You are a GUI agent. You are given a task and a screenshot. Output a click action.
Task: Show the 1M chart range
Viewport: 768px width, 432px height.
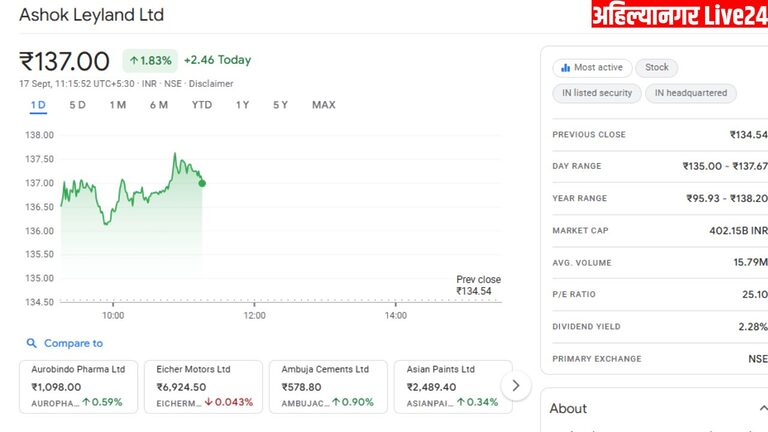pyautogui.click(x=118, y=105)
